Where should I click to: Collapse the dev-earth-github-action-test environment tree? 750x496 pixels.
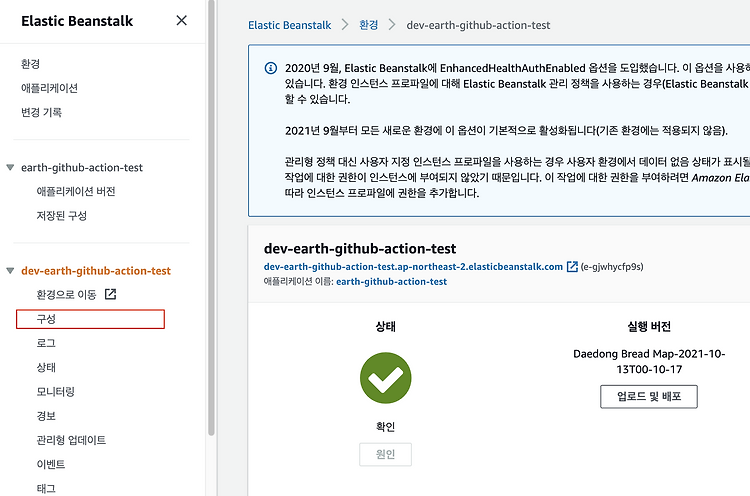pyautogui.click(x=10, y=271)
